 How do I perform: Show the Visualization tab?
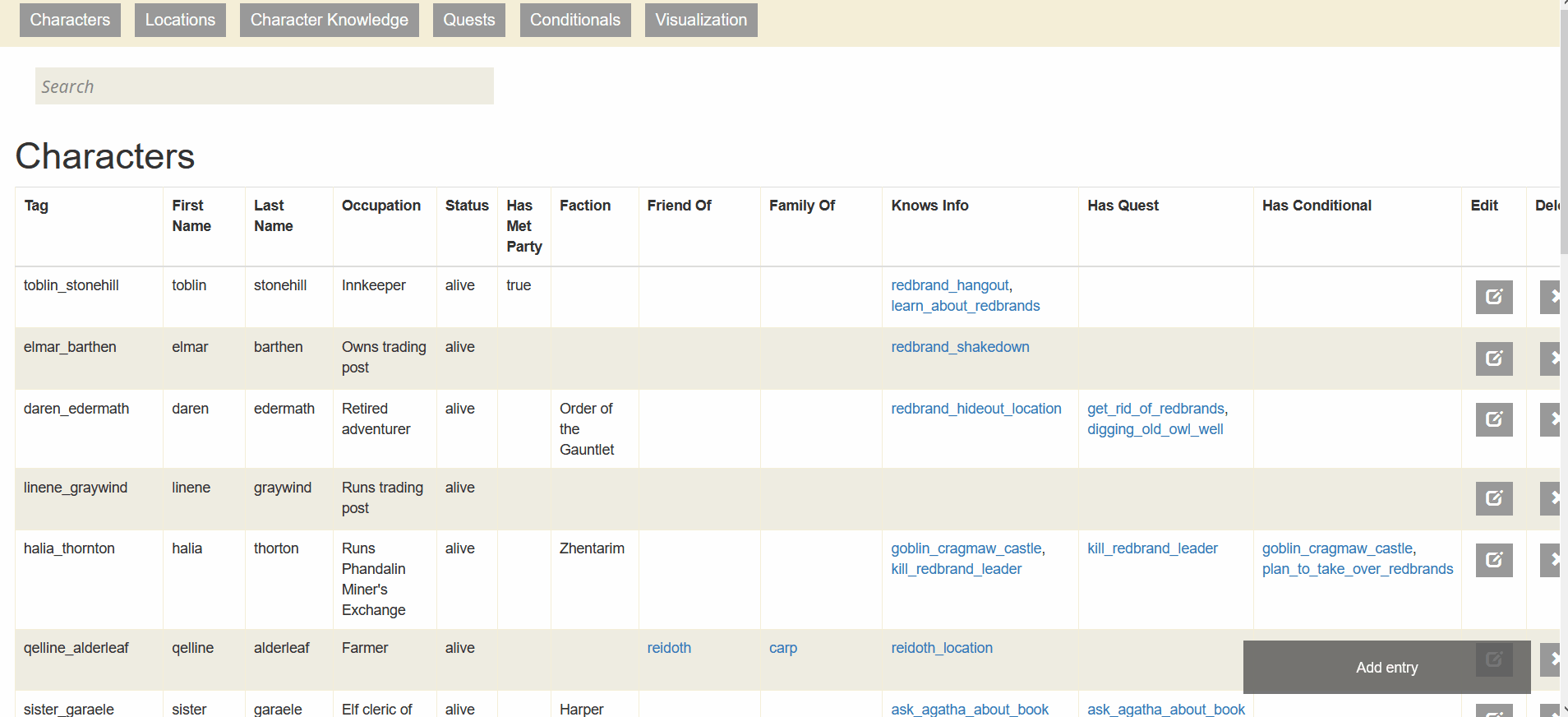[701, 20]
